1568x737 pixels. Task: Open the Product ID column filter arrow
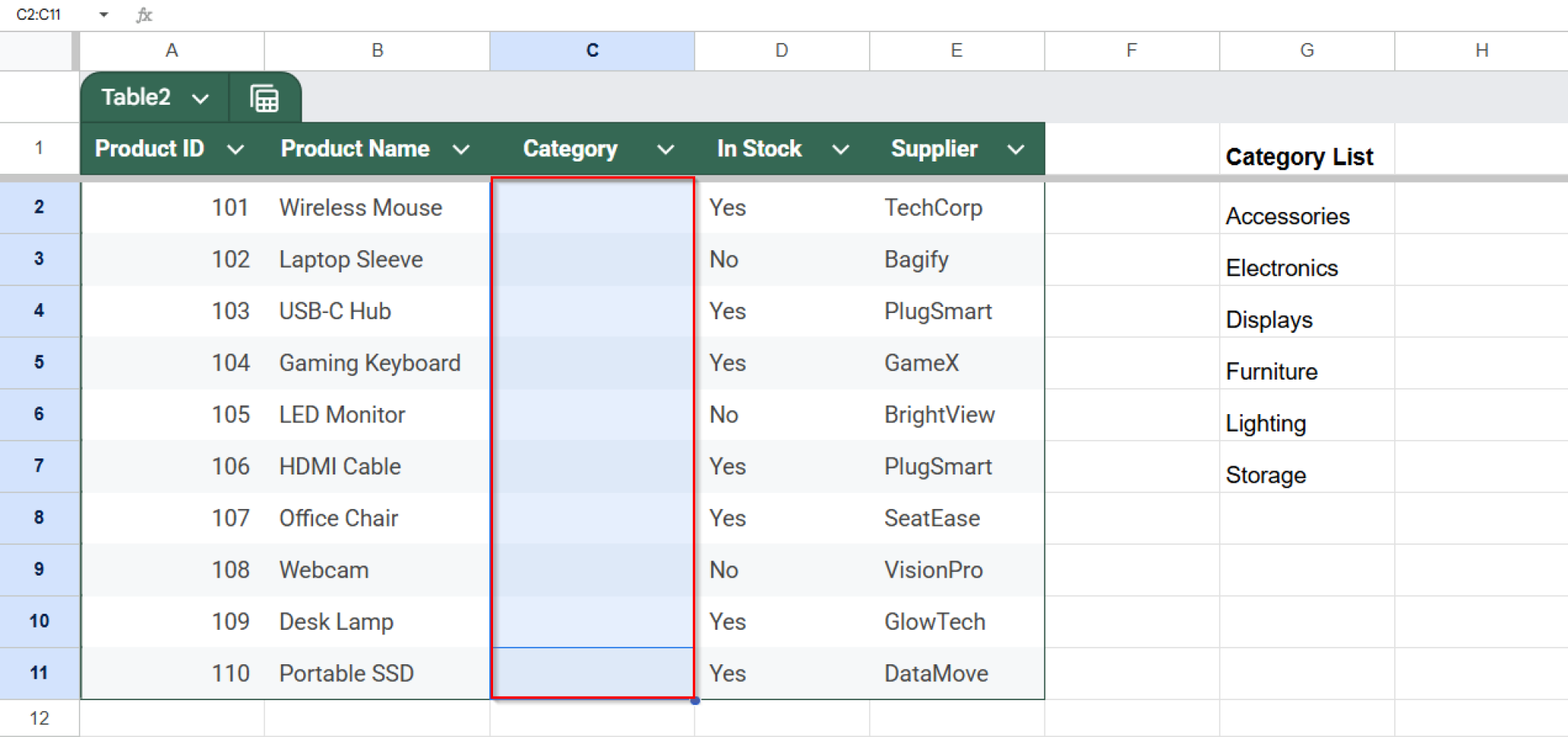[x=236, y=149]
